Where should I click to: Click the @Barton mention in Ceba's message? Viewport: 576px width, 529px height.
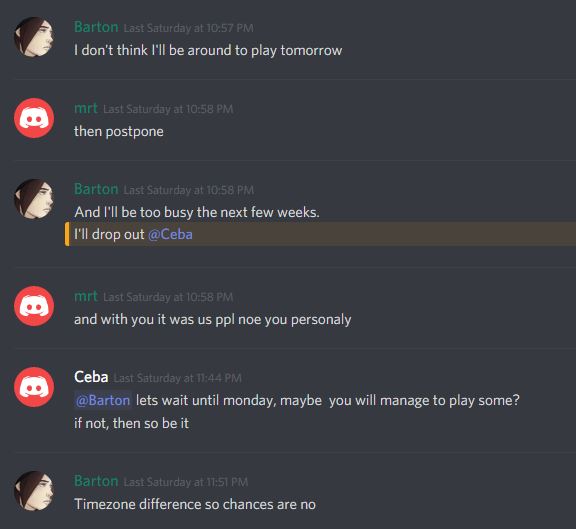point(103,400)
